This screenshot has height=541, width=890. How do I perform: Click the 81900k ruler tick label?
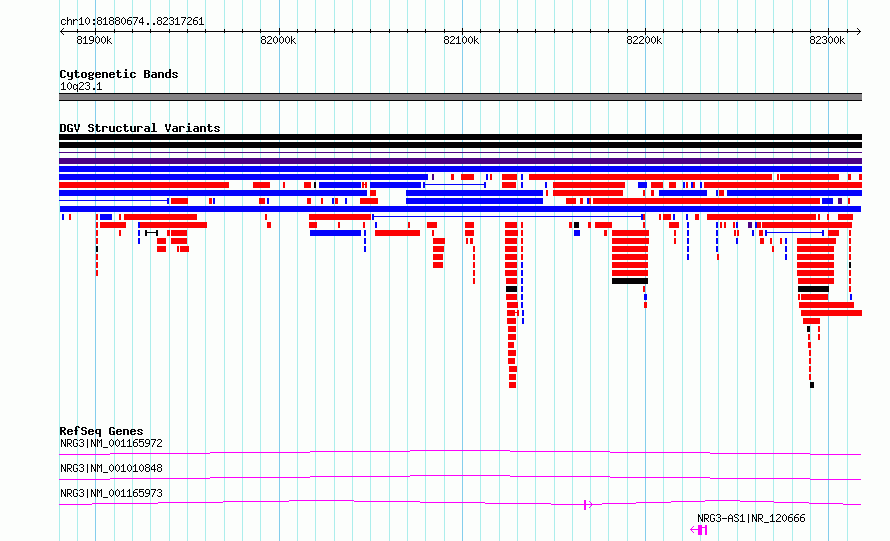tap(94, 40)
